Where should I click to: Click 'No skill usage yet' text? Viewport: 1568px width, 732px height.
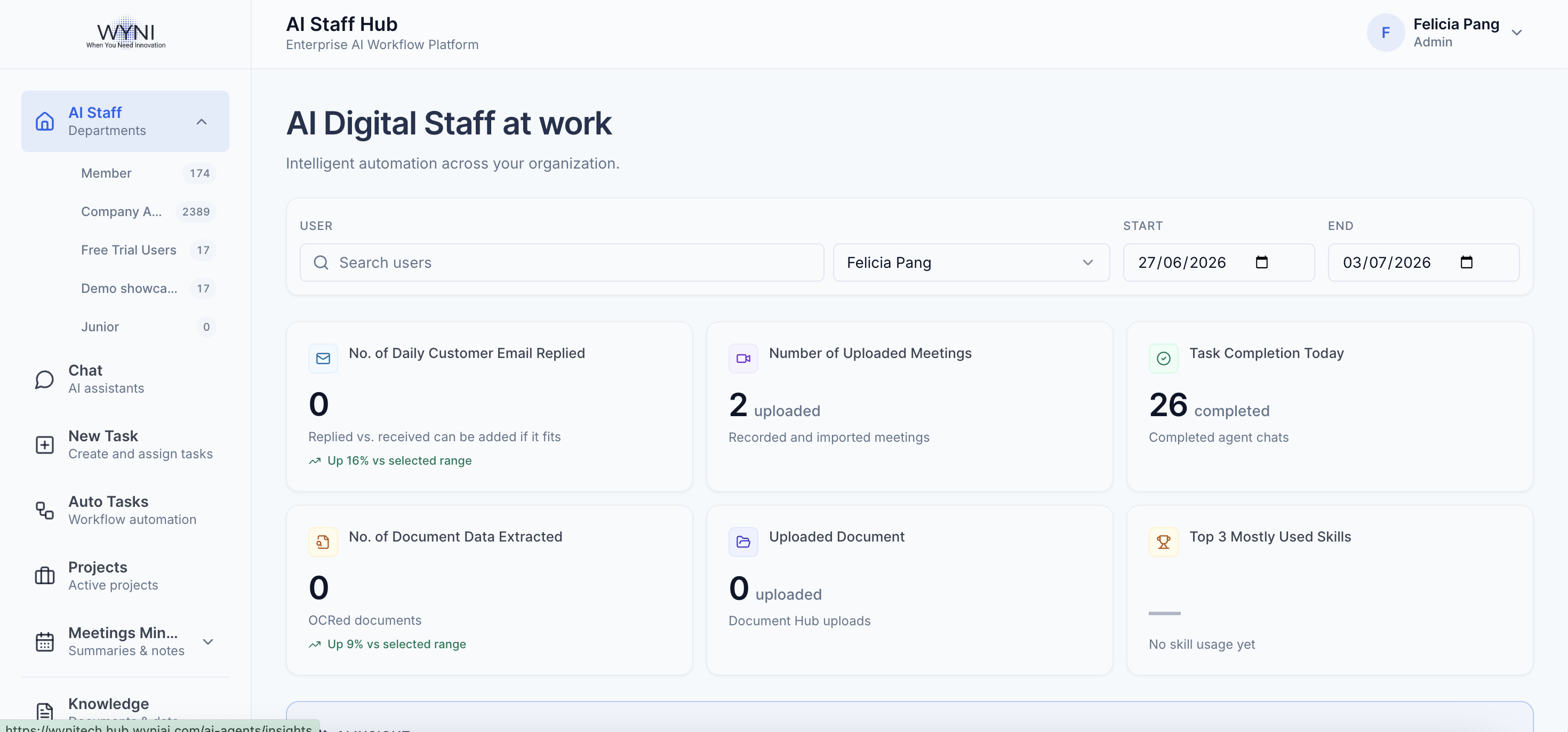(1202, 645)
